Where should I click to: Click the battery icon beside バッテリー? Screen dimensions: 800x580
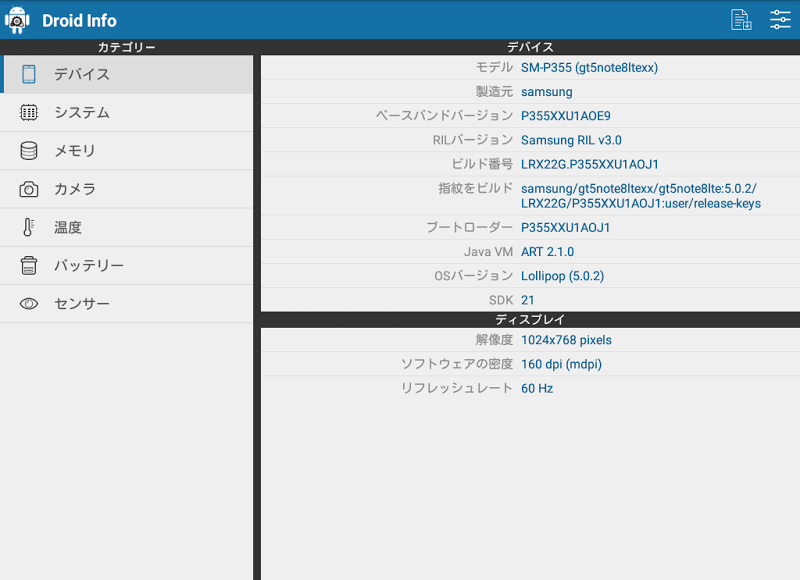pos(29,265)
